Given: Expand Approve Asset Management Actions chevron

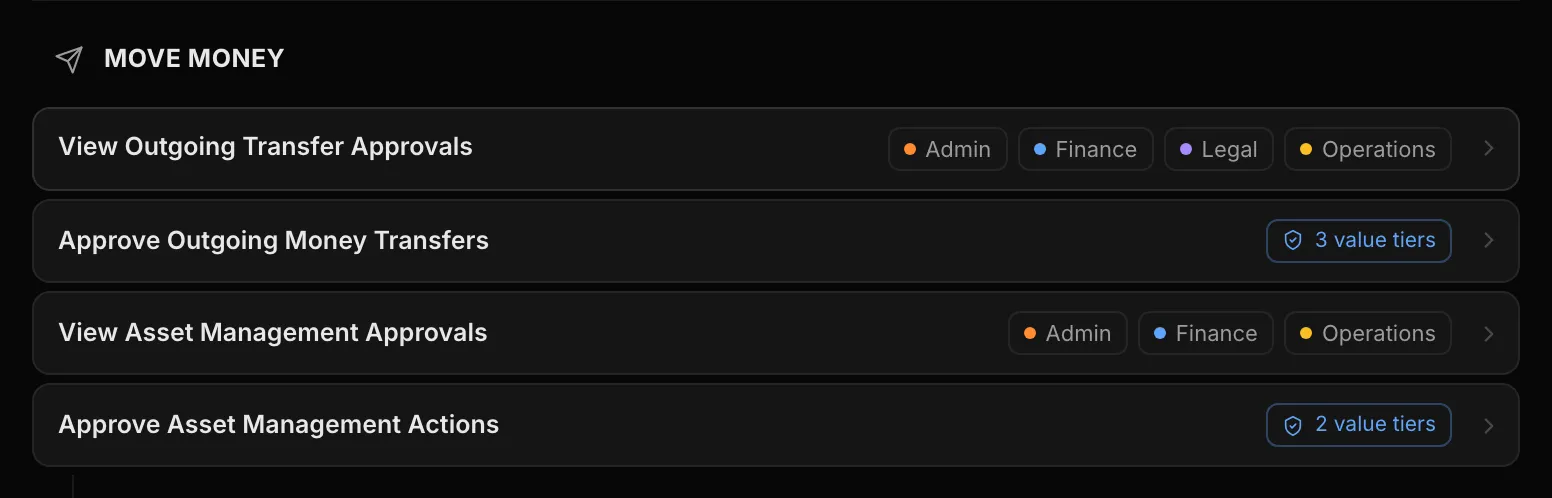Looking at the screenshot, I should coord(1489,425).
